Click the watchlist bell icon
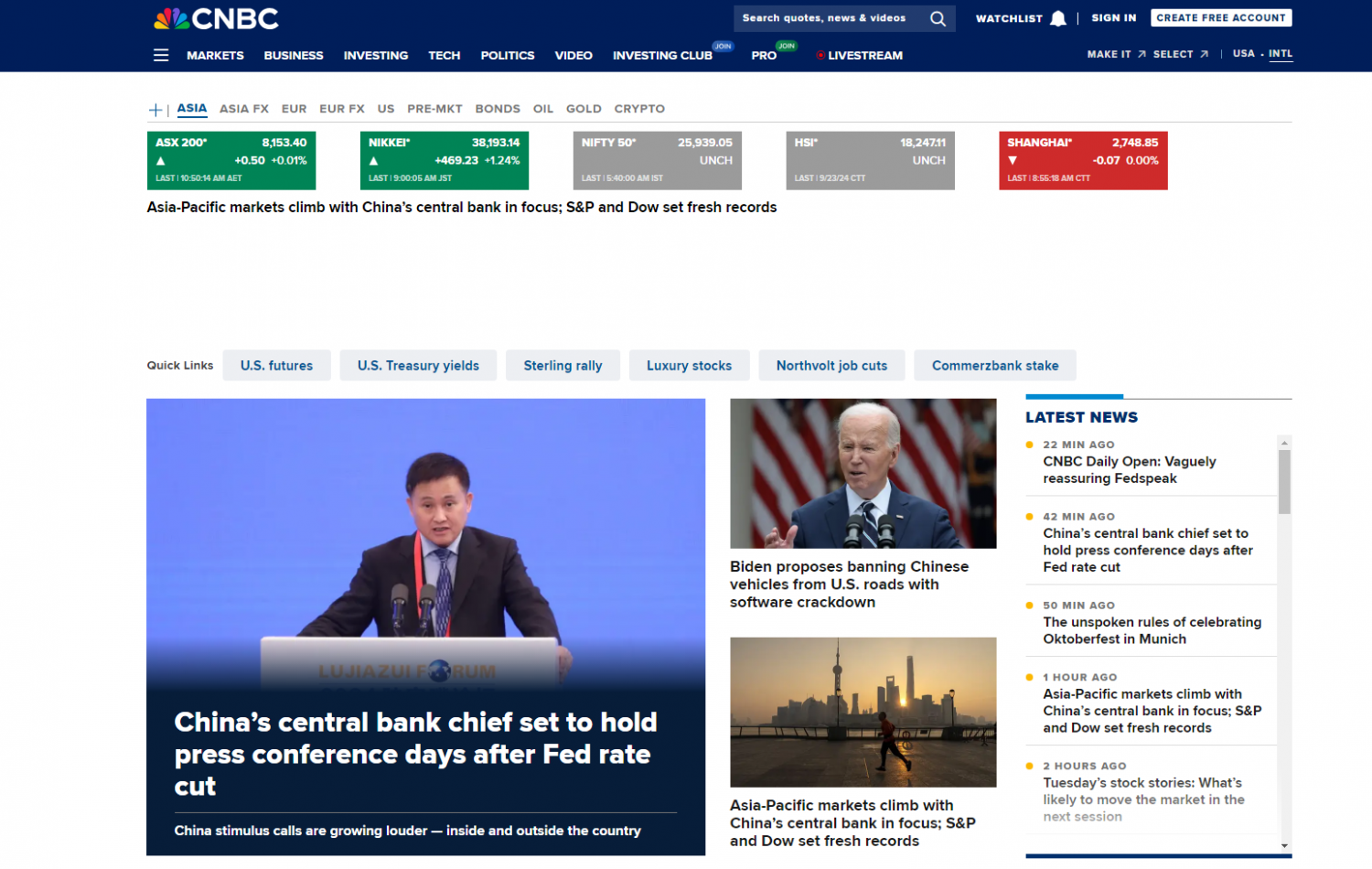Viewport: 1372px width, 869px height. click(1058, 18)
